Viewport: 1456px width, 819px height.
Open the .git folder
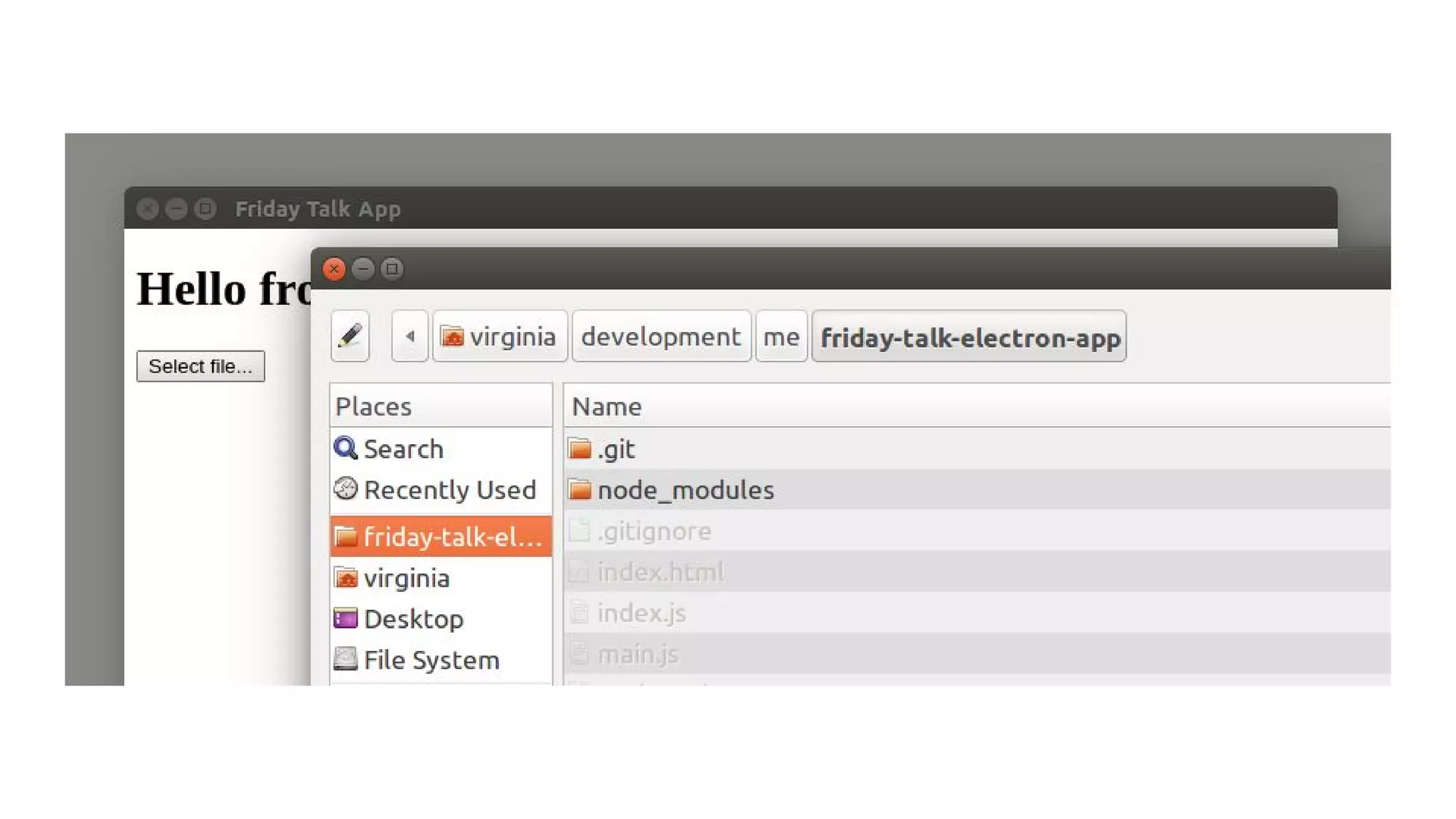pyautogui.click(x=616, y=449)
